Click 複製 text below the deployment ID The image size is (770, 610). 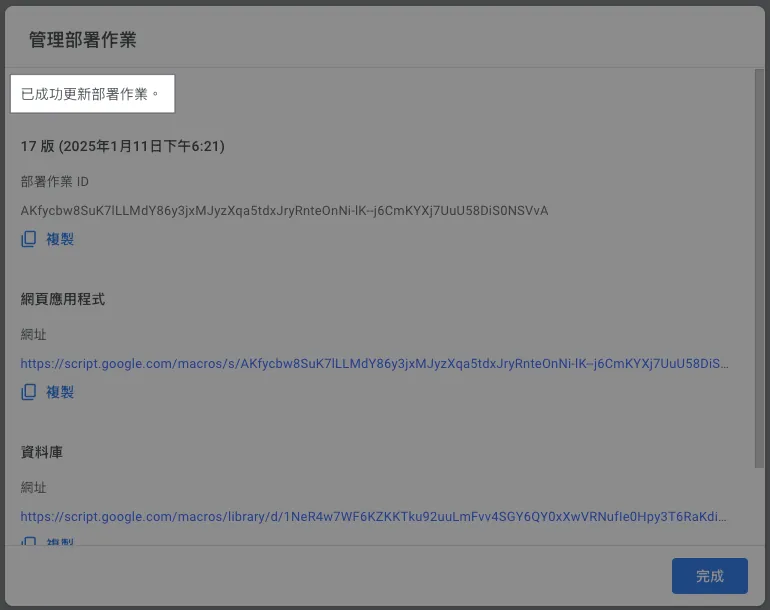pos(60,239)
